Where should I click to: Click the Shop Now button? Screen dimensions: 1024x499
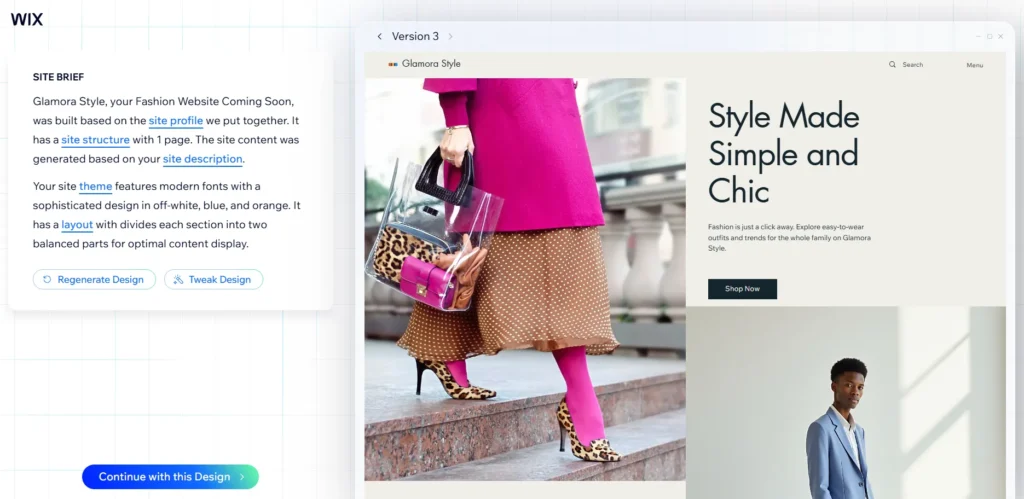click(x=743, y=289)
